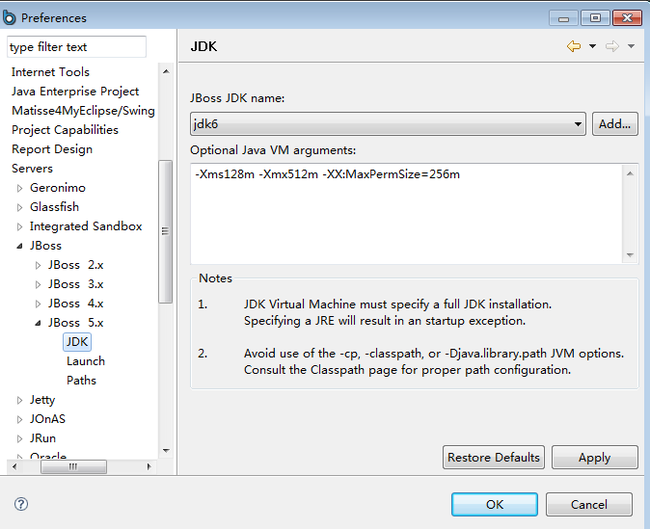This screenshot has height=529, width=650.
Task: Collapse the JBoss 5.x node
Action: 38,323
